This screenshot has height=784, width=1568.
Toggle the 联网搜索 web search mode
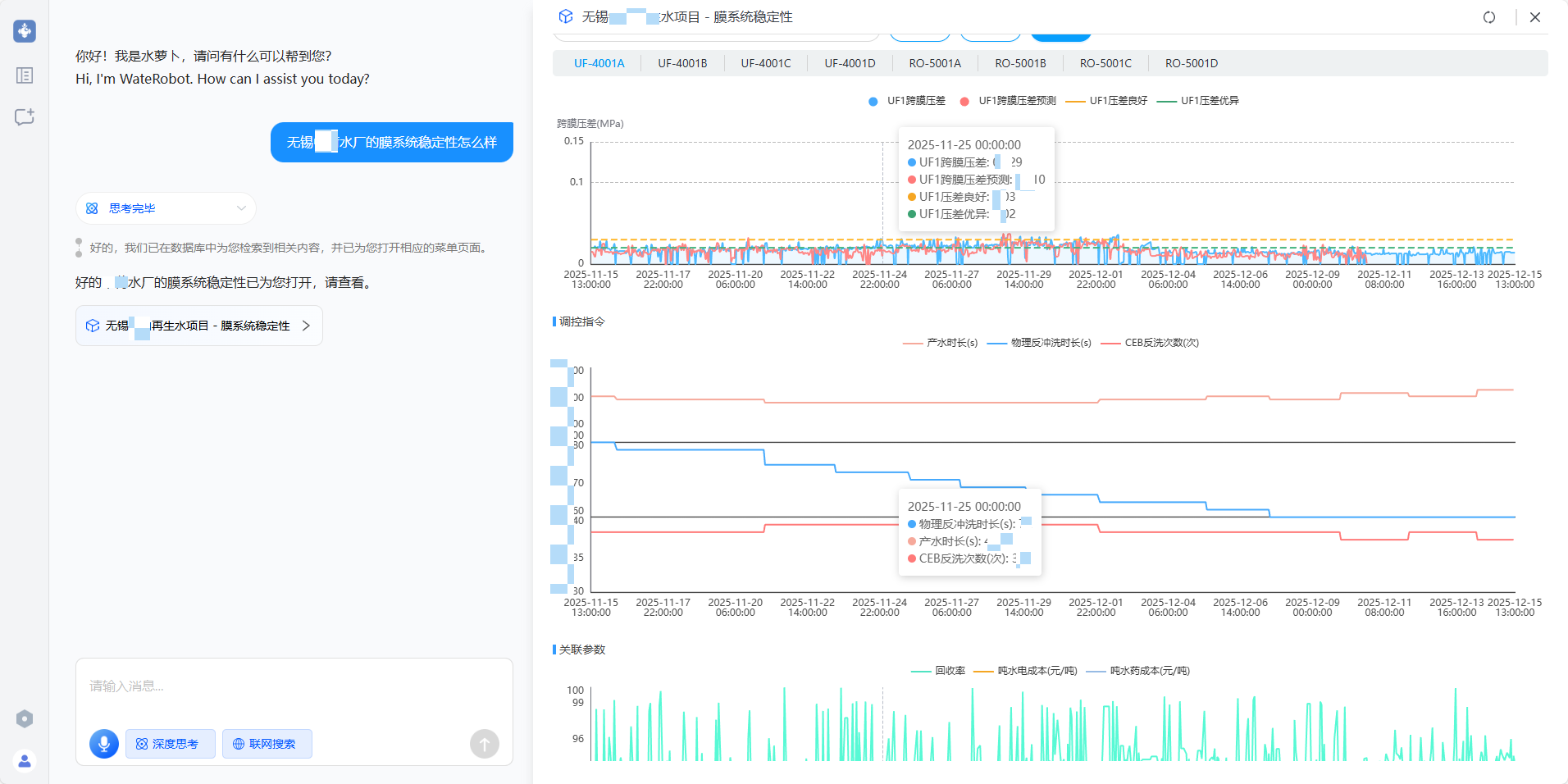(x=267, y=744)
